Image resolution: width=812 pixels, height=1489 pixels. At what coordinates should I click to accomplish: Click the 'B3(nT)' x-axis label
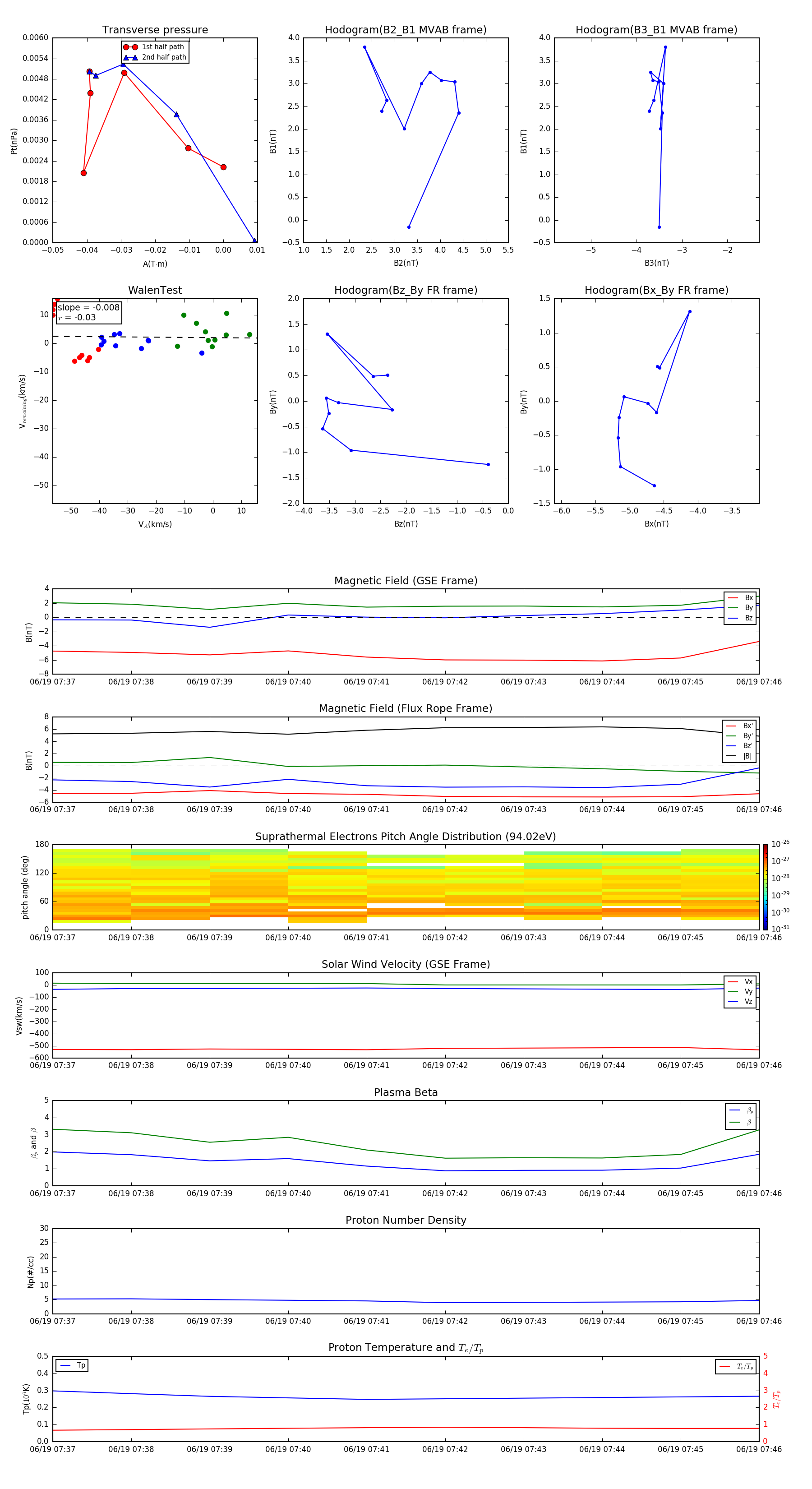[x=656, y=263]
